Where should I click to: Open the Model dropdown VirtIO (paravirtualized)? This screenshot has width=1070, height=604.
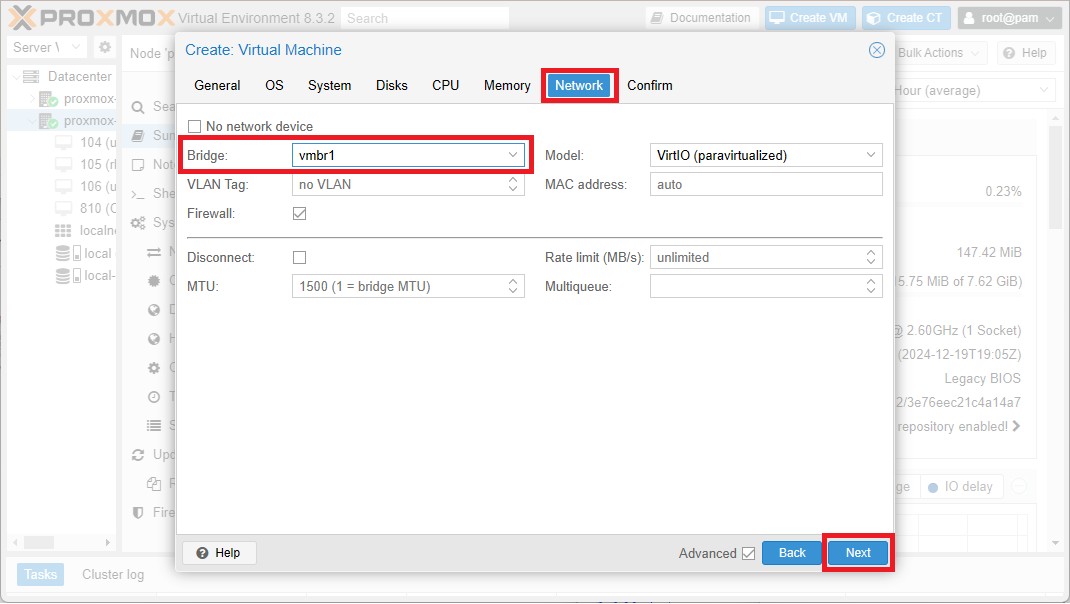point(766,155)
